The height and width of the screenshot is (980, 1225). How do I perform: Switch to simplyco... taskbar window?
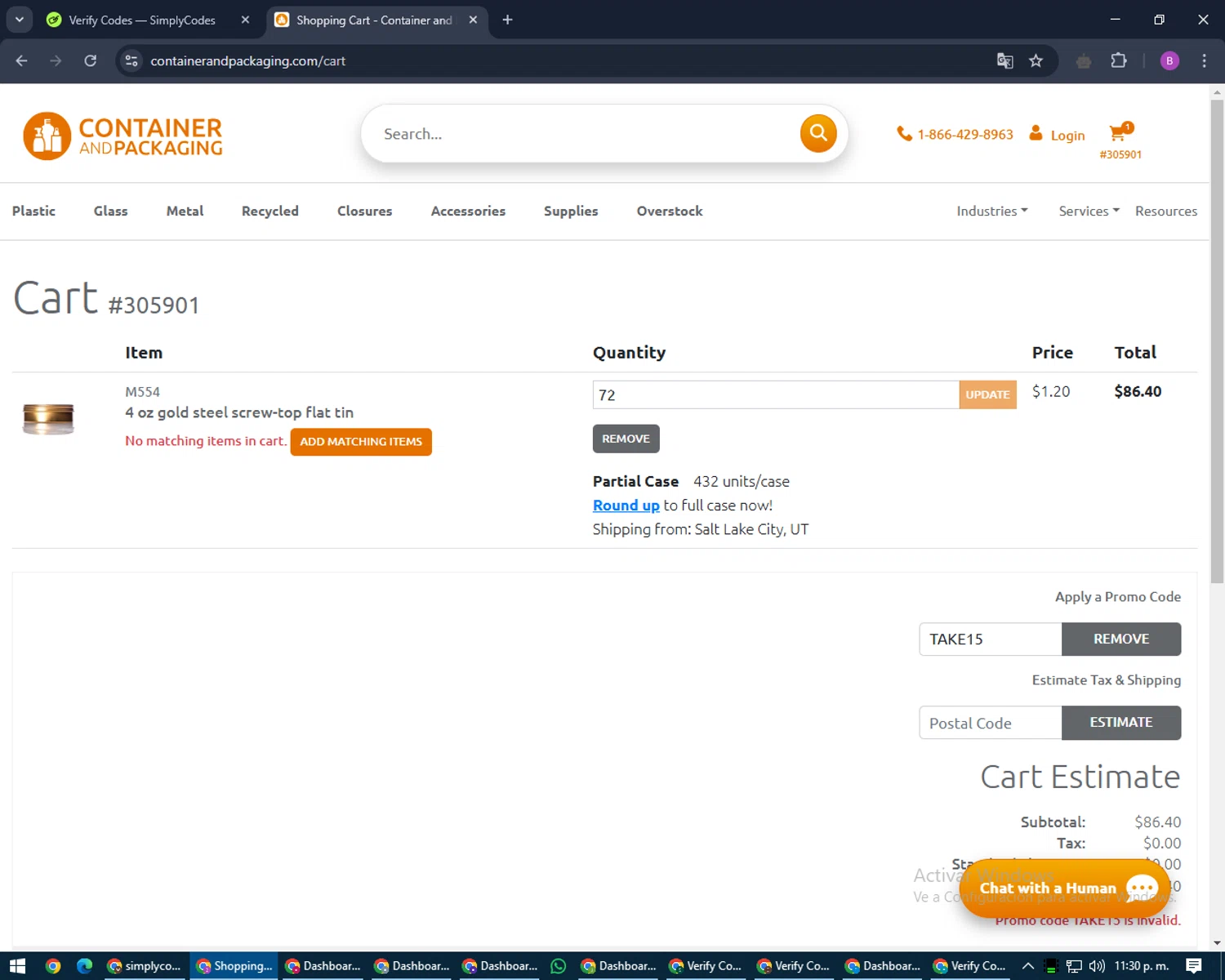145,966
